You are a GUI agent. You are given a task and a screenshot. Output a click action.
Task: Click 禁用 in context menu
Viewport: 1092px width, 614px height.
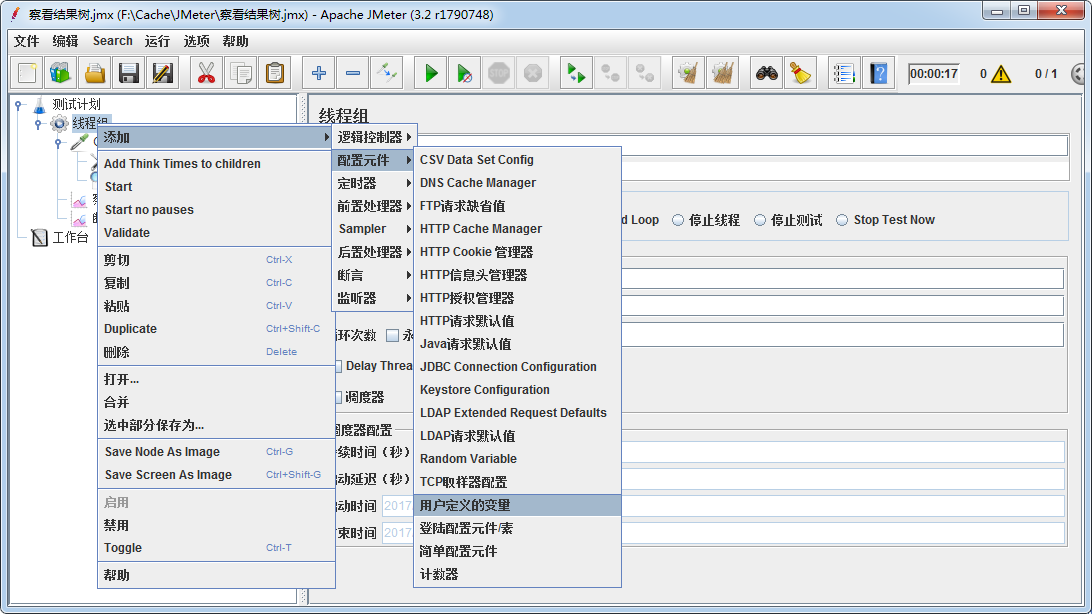coord(217,525)
